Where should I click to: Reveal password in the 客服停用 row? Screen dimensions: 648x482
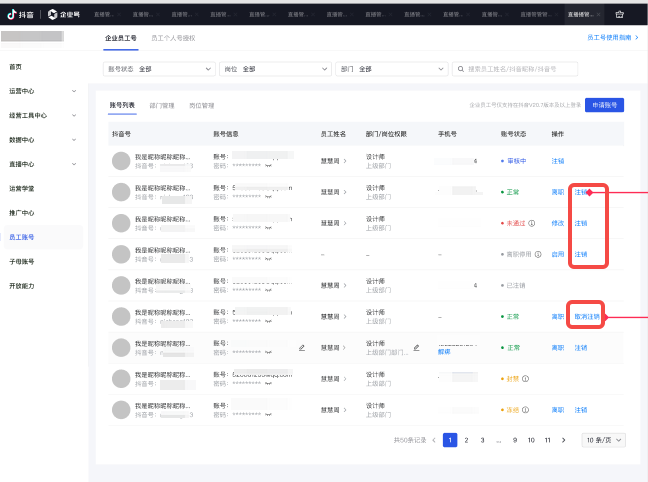[268, 259]
